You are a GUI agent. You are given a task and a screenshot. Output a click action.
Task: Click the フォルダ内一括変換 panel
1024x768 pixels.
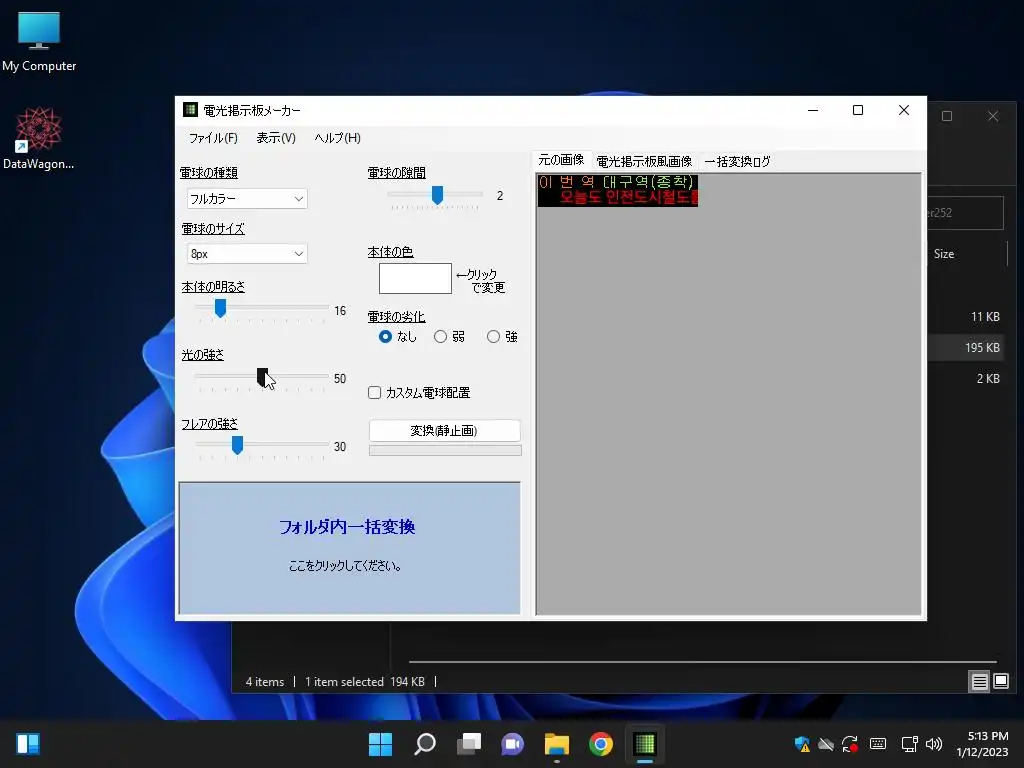coord(349,549)
